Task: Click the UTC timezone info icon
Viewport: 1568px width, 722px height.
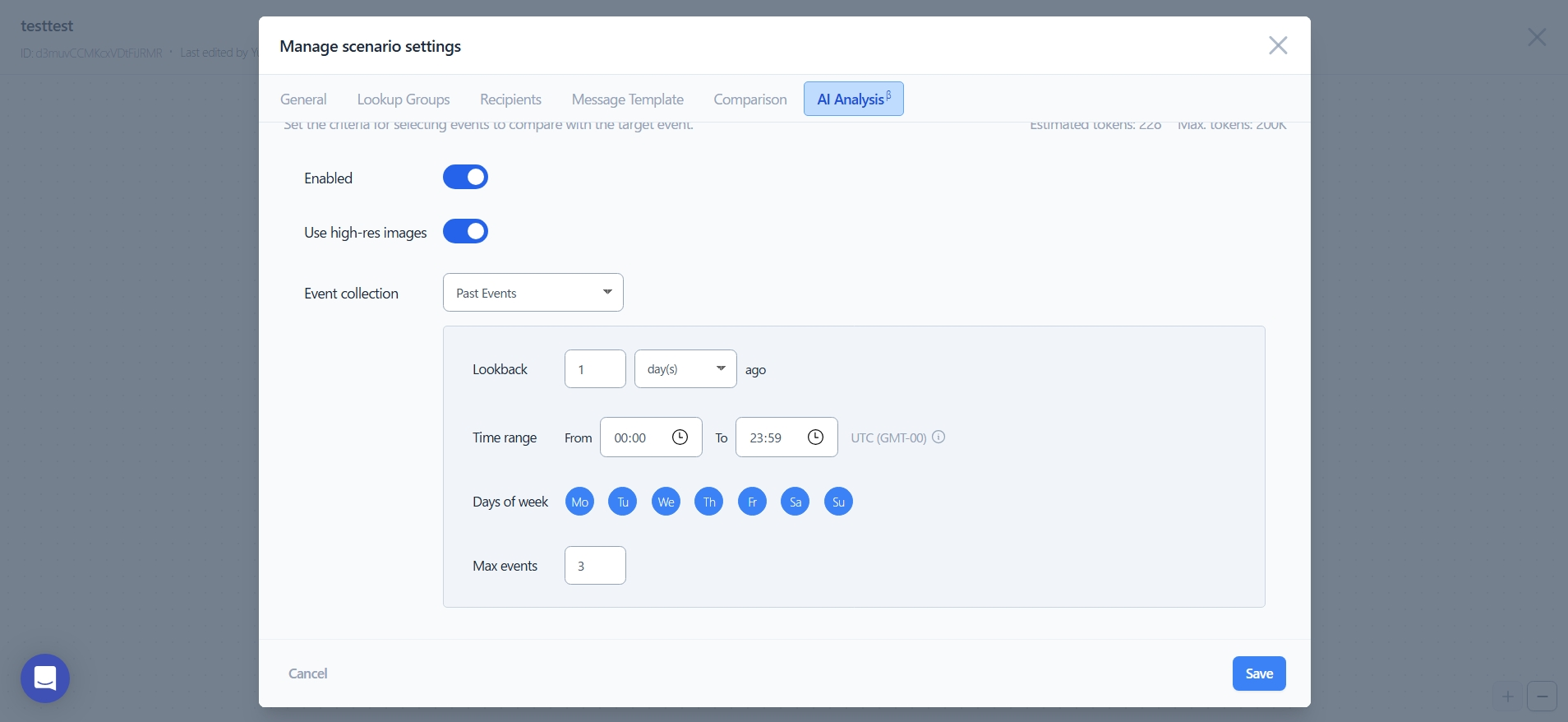Action: click(938, 437)
